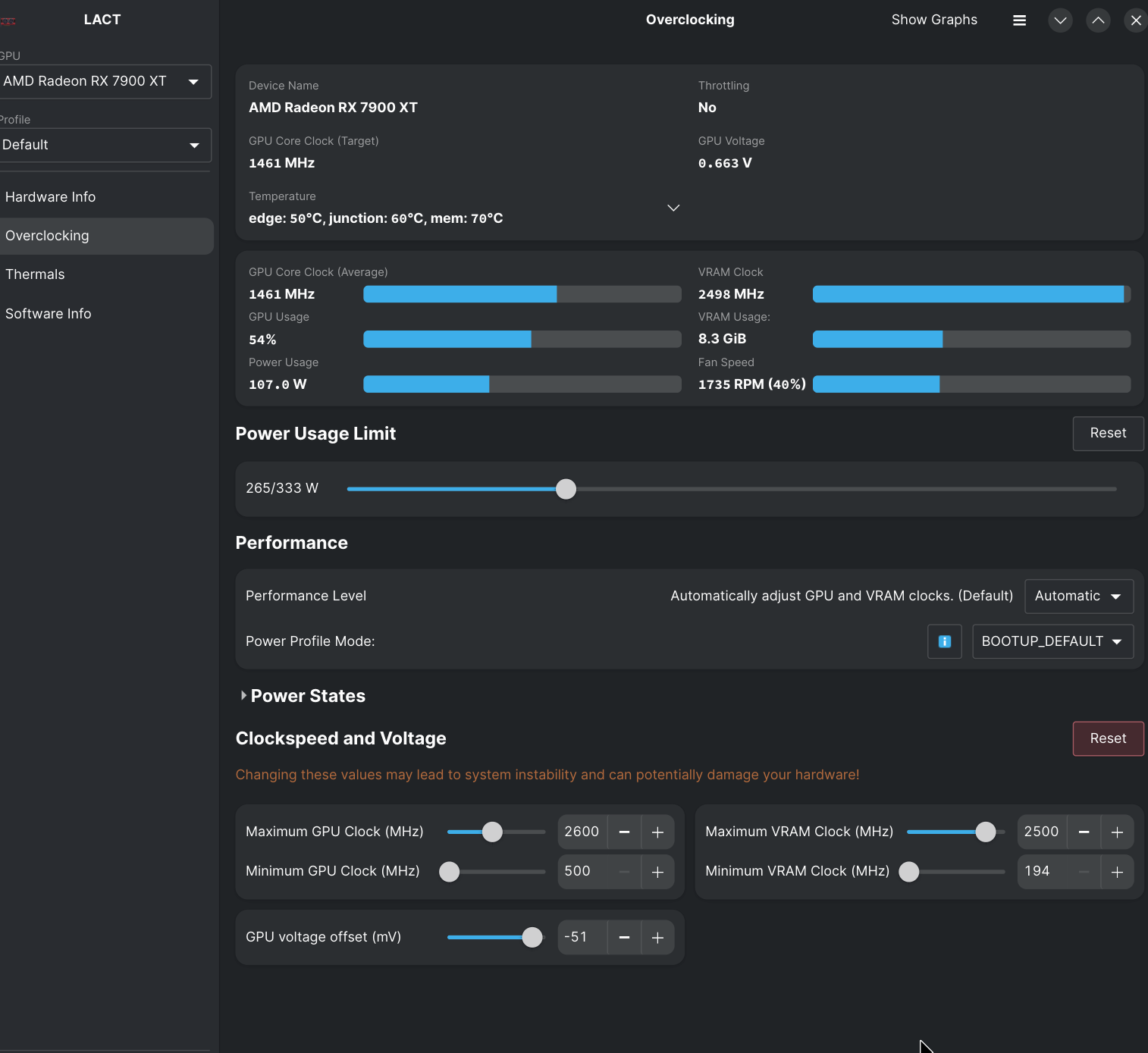Click the GPU Usage progress bar

tap(522, 340)
